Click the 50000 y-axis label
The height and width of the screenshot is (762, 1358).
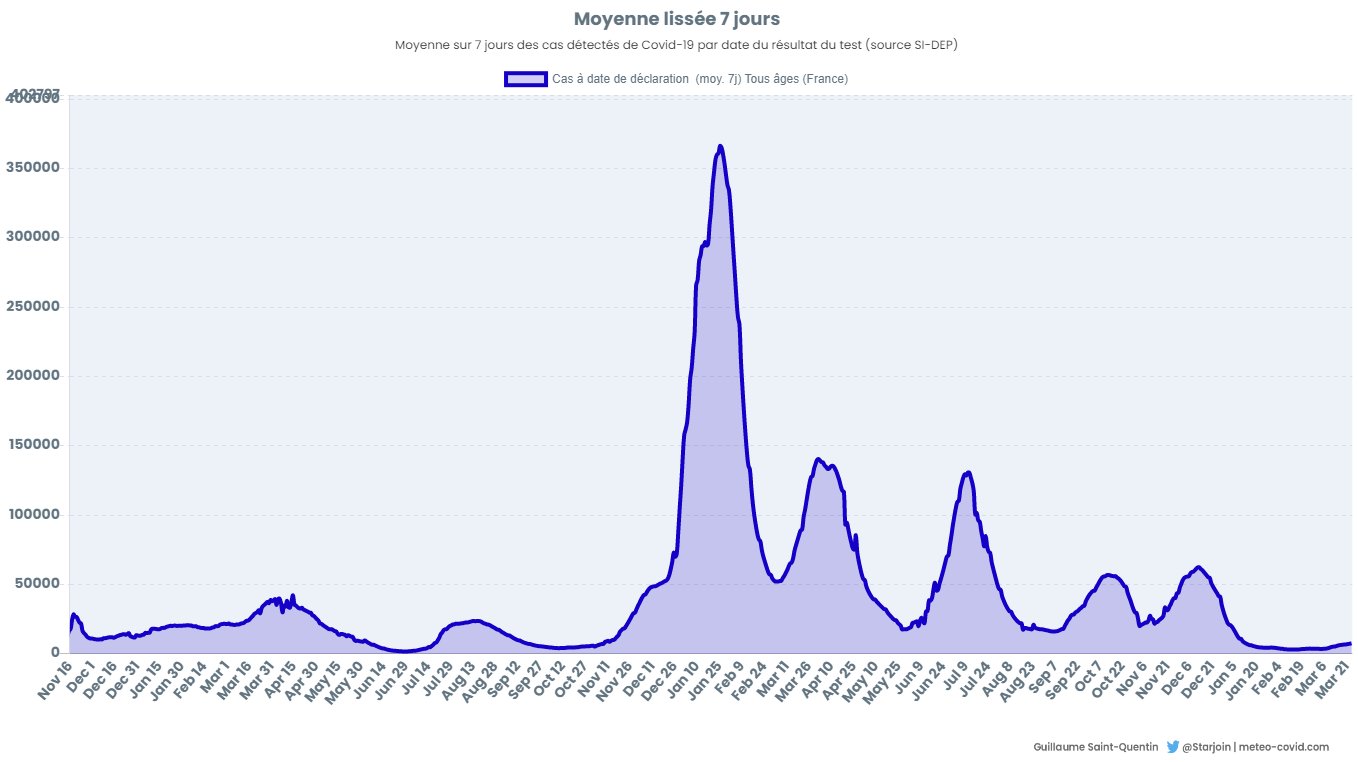(x=38, y=584)
